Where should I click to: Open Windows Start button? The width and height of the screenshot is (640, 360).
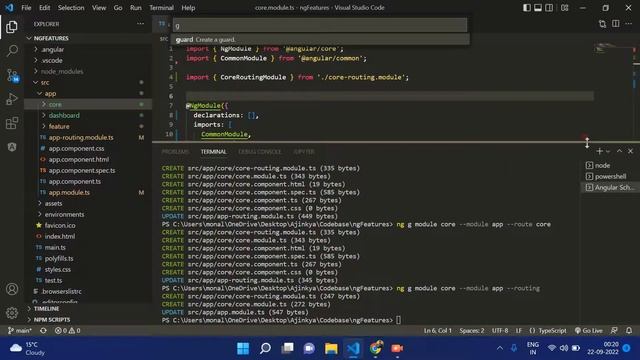[243, 348]
